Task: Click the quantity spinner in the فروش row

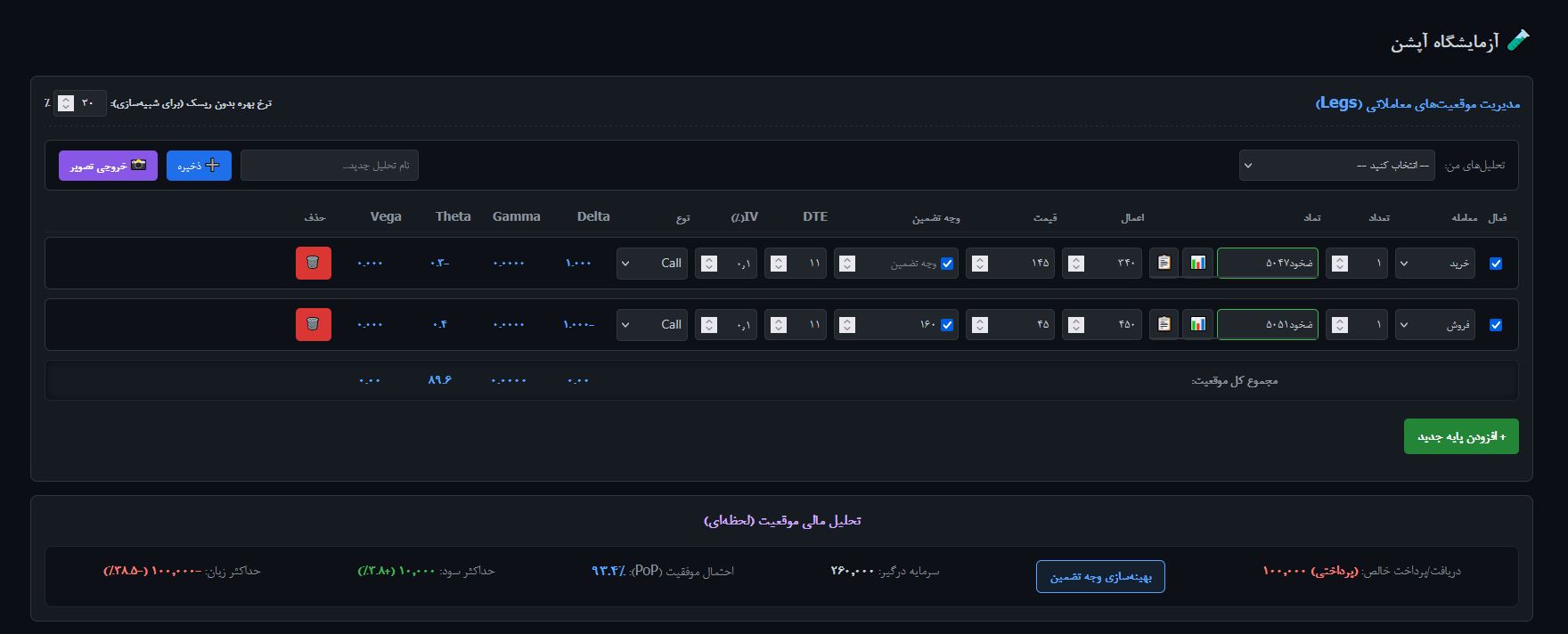Action: pos(1340,325)
